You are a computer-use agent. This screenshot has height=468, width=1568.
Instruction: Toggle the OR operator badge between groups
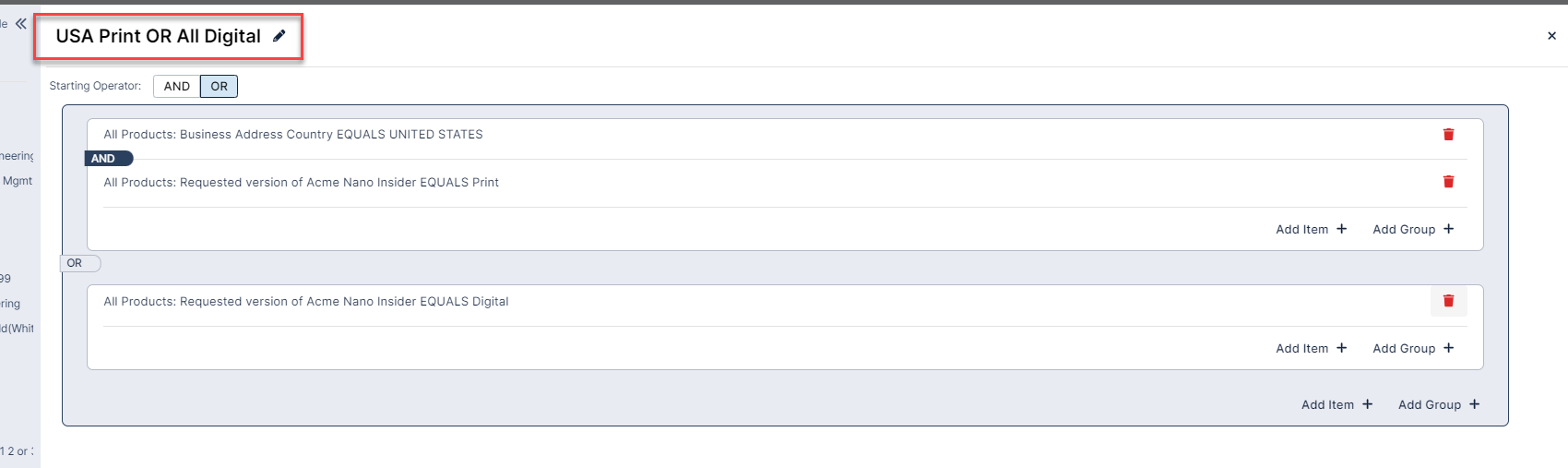(x=76, y=263)
